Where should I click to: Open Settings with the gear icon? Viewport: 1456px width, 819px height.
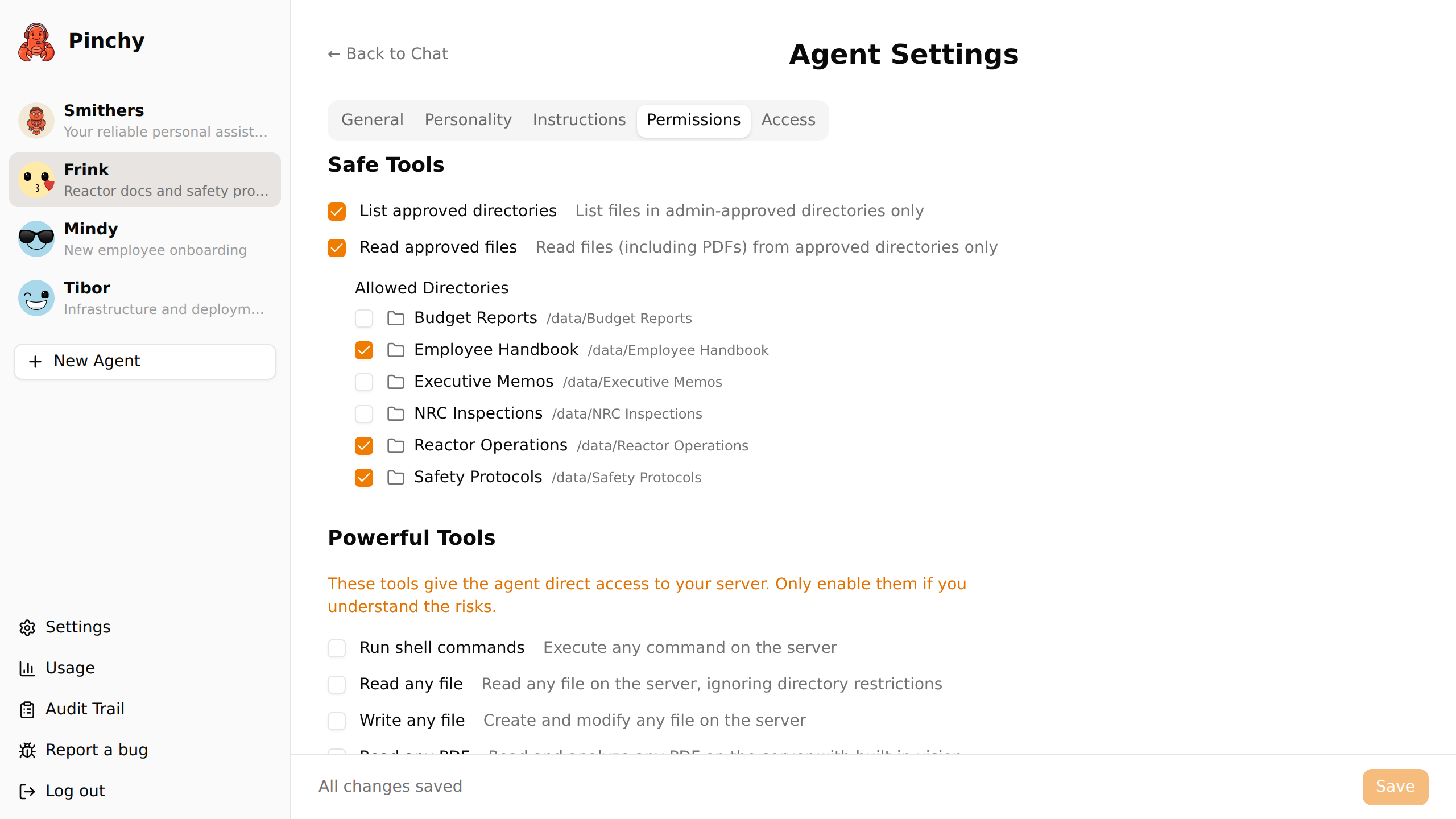(27, 627)
